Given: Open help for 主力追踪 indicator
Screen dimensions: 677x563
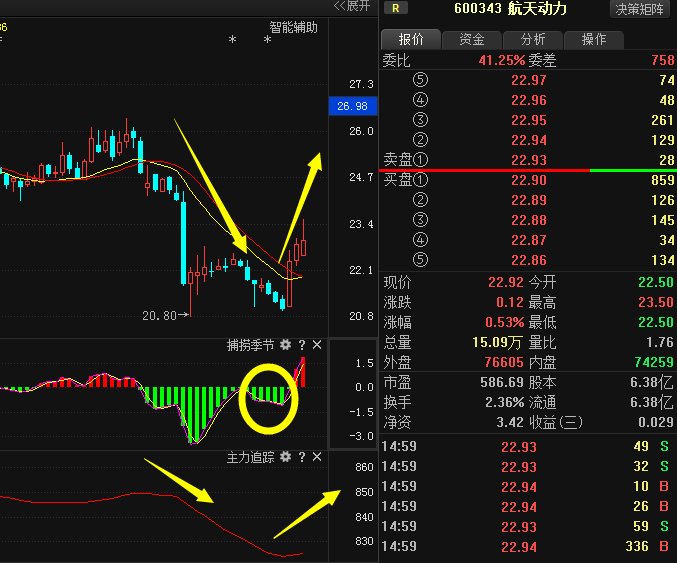Looking at the screenshot, I should tap(302, 457).
